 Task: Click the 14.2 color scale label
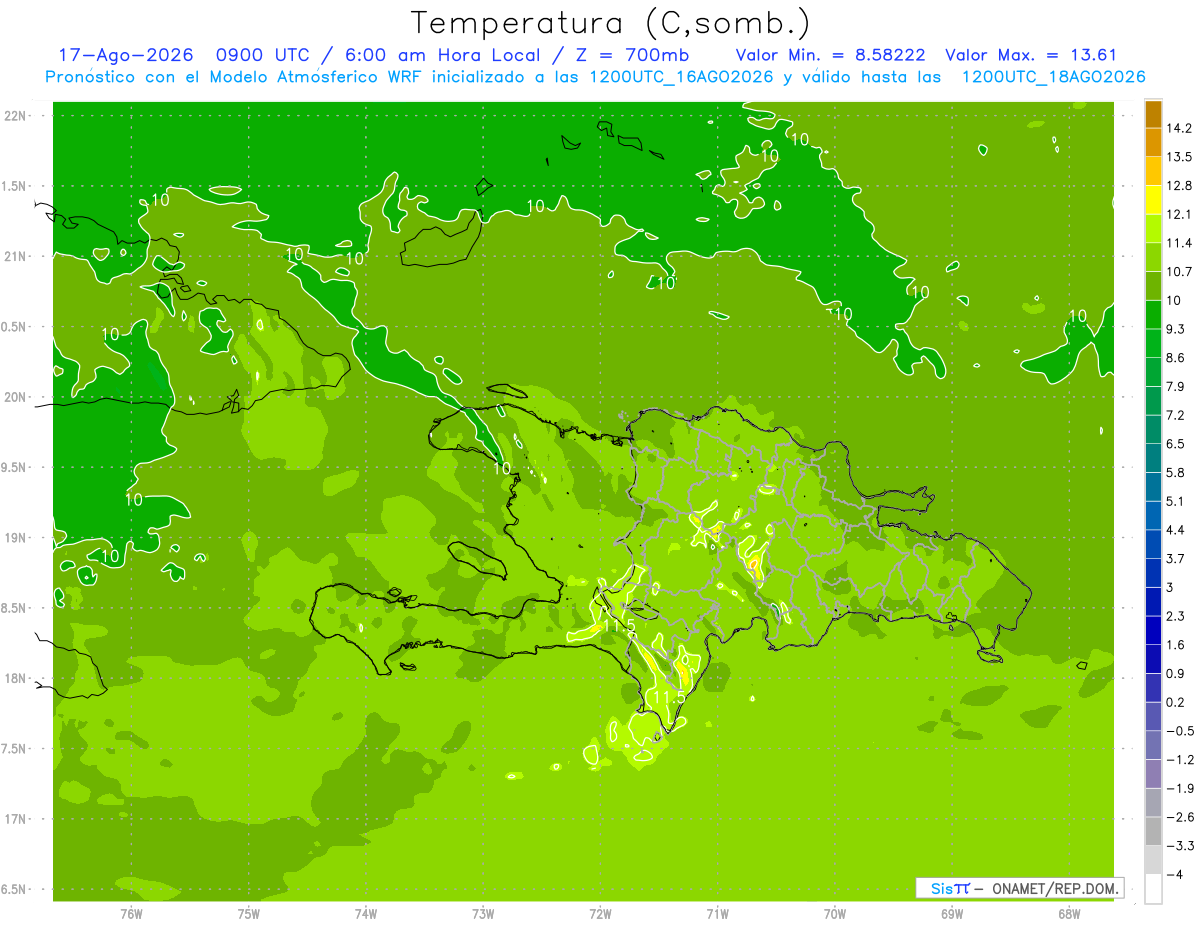(1179, 128)
